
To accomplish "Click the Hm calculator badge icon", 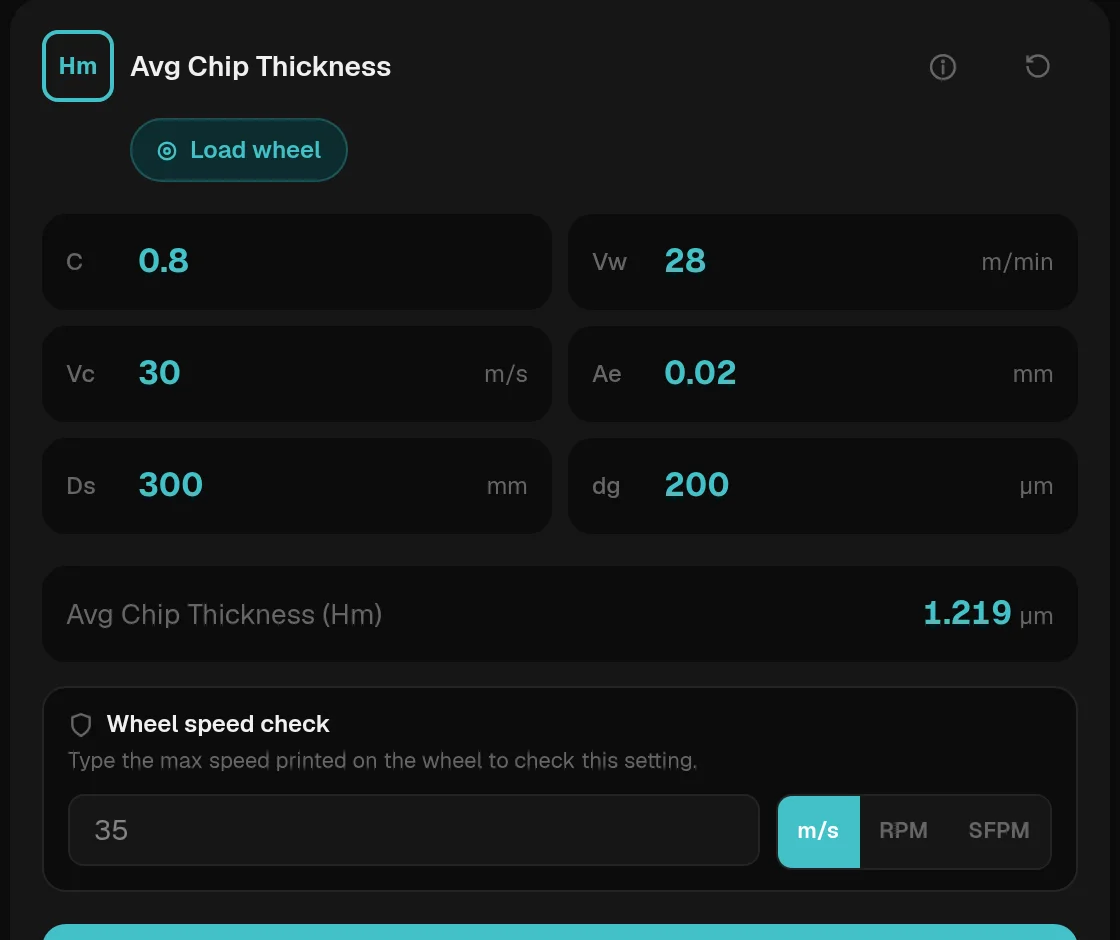I will click(78, 66).
